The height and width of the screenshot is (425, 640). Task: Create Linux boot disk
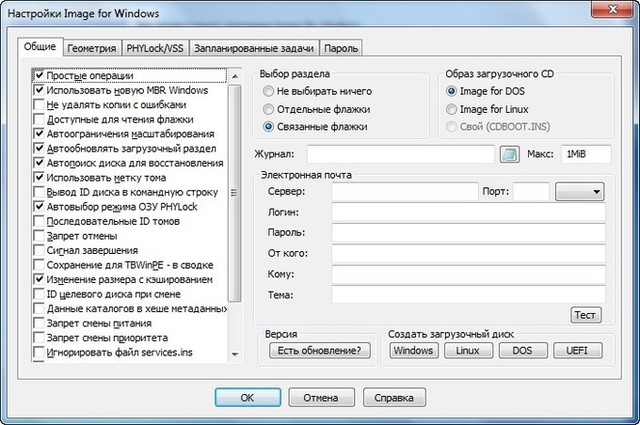pyautogui.click(x=468, y=350)
